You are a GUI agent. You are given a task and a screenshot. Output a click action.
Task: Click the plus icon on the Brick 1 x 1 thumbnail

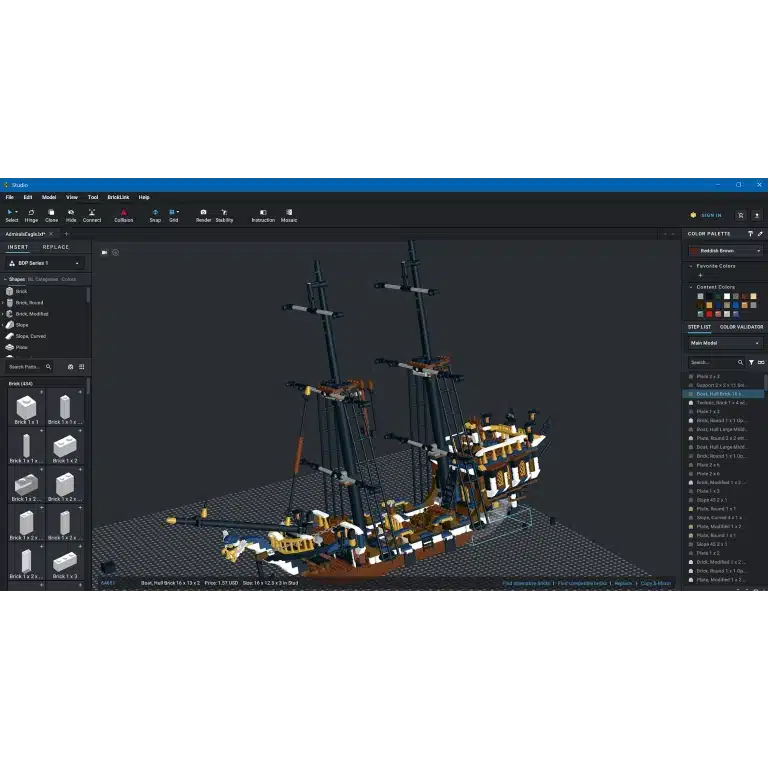point(42,392)
